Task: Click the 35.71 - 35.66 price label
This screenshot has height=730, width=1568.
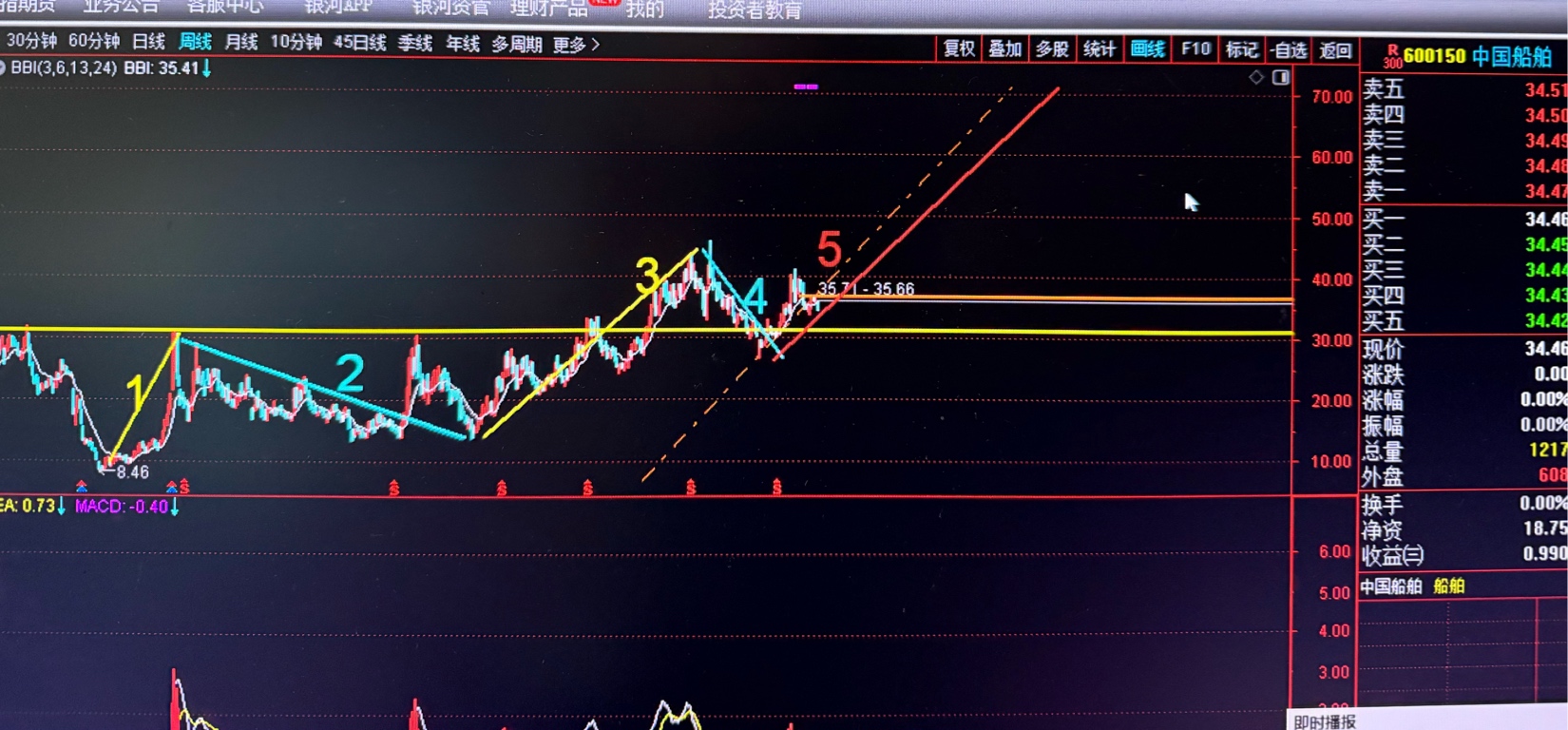Action: pos(866,288)
